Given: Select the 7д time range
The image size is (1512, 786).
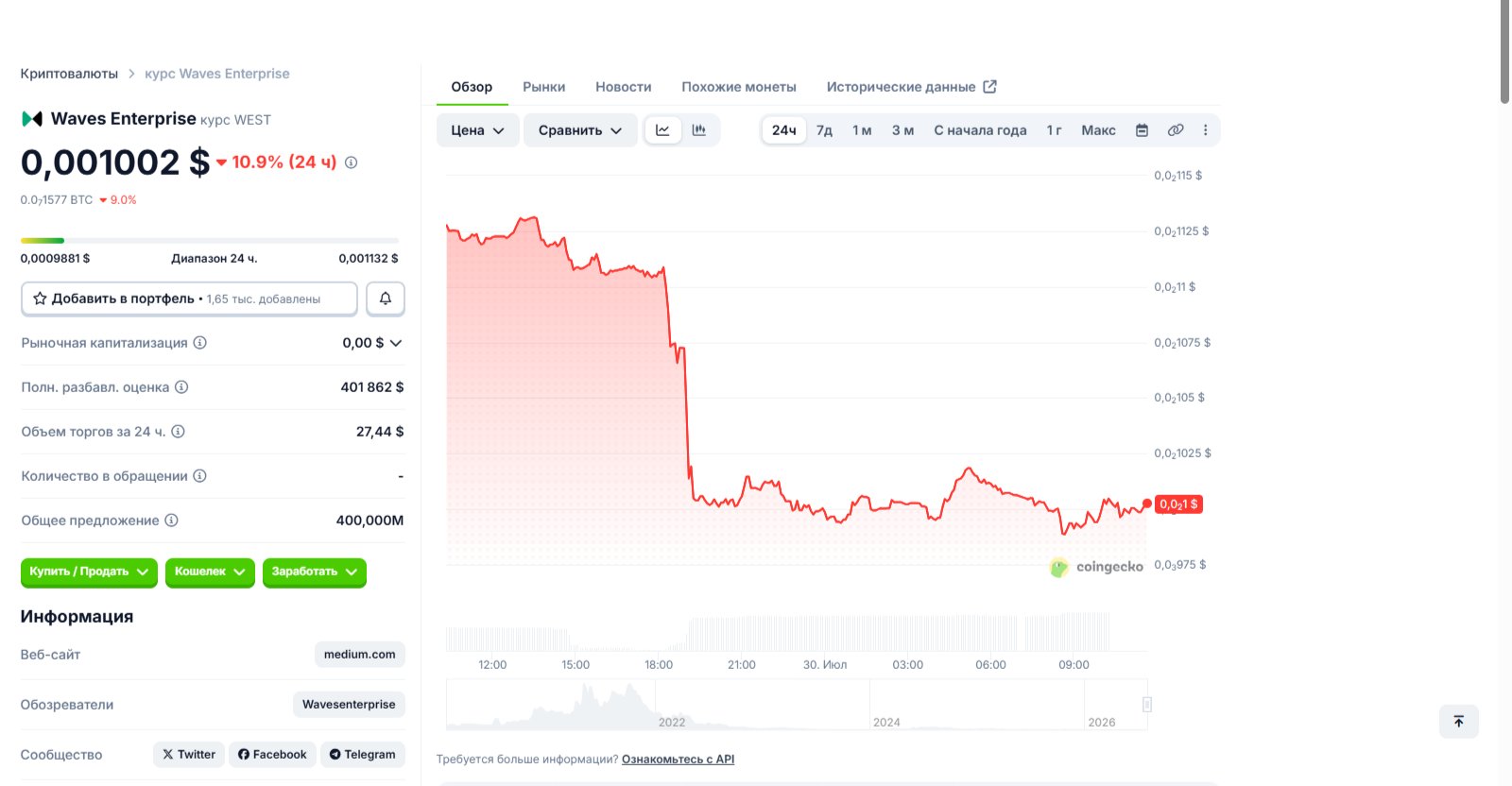Looking at the screenshot, I should point(824,130).
